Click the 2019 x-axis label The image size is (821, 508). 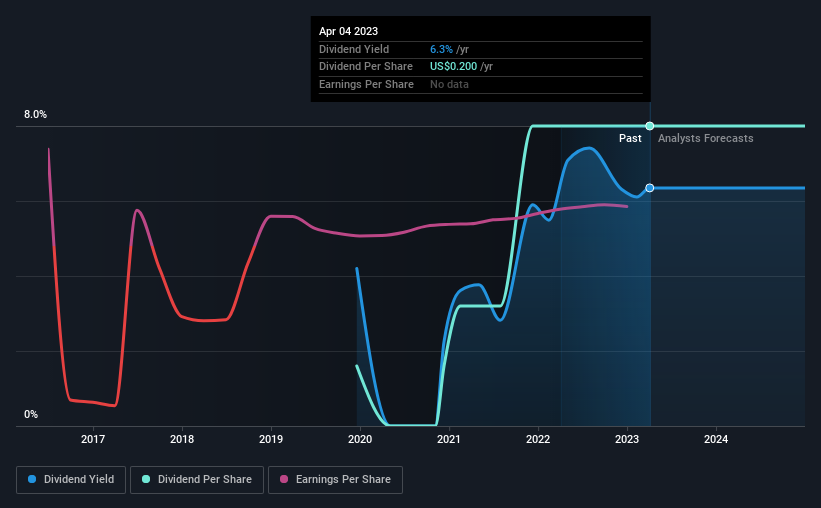271,439
